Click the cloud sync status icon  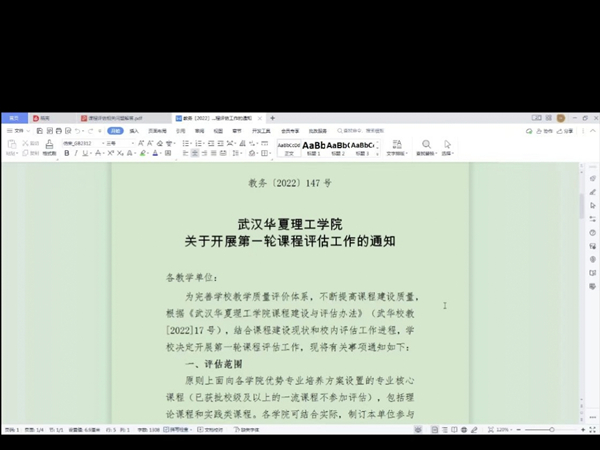click(x=529, y=131)
